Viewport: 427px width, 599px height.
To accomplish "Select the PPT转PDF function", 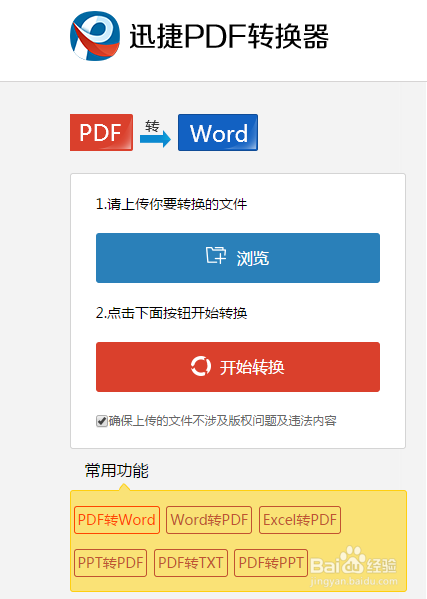I will point(110,563).
